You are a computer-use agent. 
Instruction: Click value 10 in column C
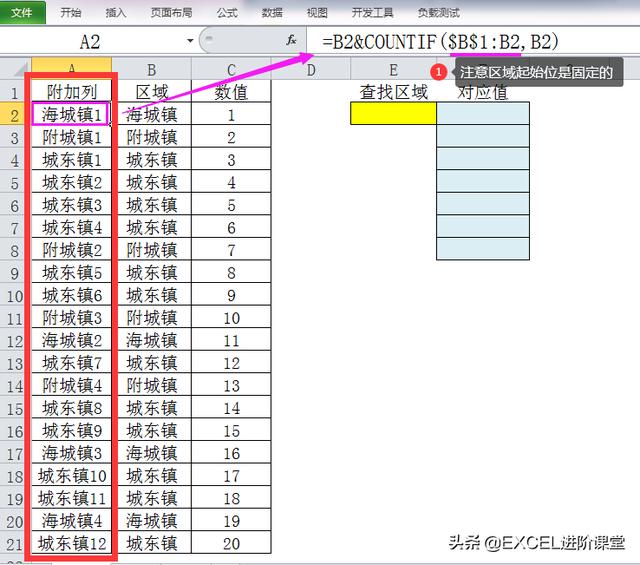tap(231, 318)
